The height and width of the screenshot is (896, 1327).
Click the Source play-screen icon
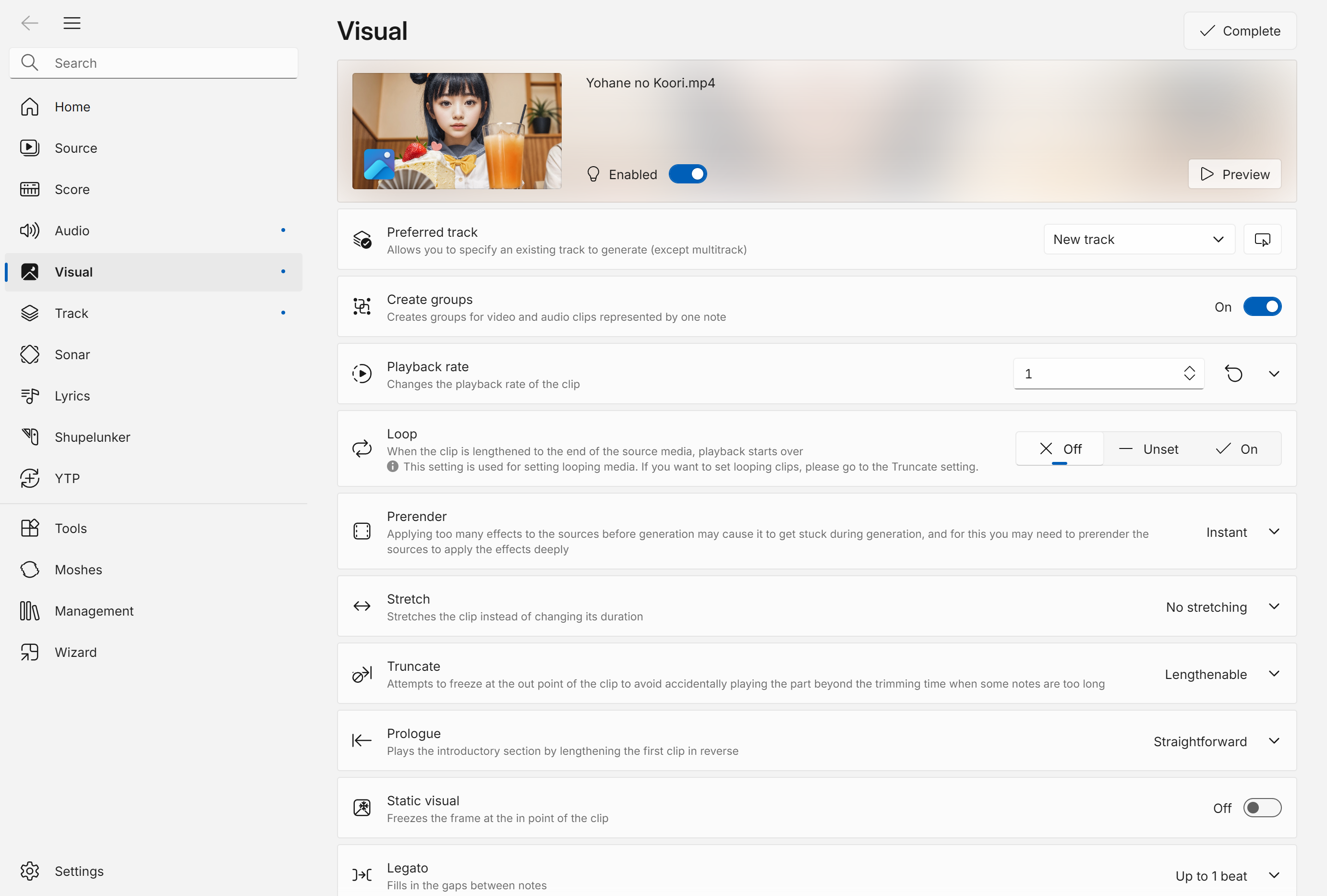pyautogui.click(x=30, y=148)
